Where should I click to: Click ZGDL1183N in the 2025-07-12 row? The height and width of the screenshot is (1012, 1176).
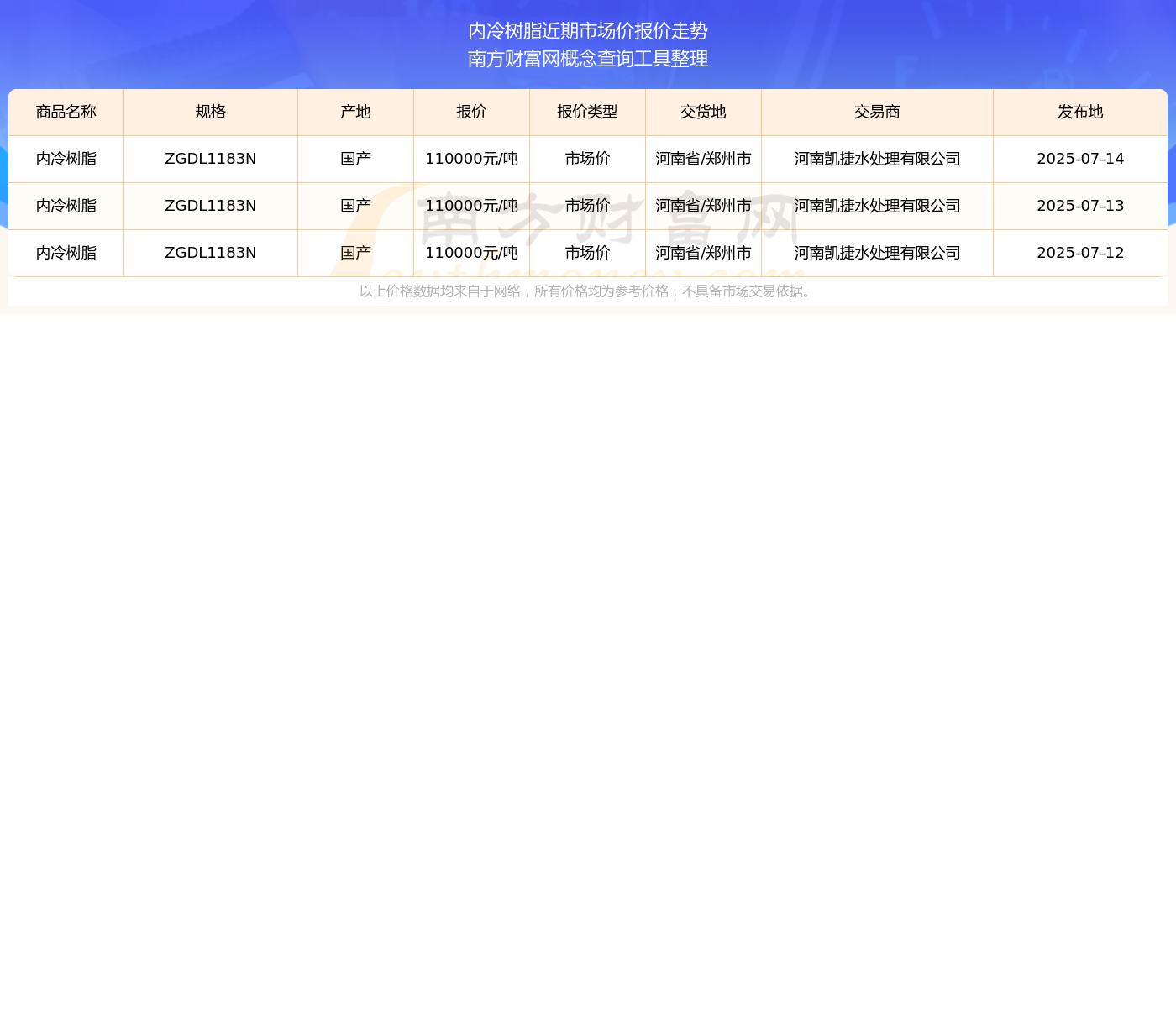(x=211, y=253)
